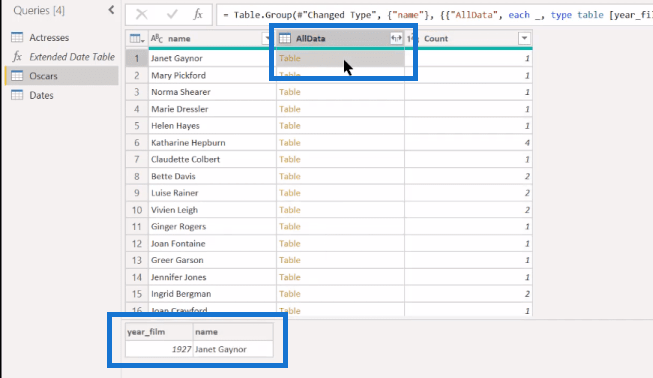Screen dimensions: 653x378
Task: Click the ABC text type icon of name column
Action: click(x=157, y=39)
